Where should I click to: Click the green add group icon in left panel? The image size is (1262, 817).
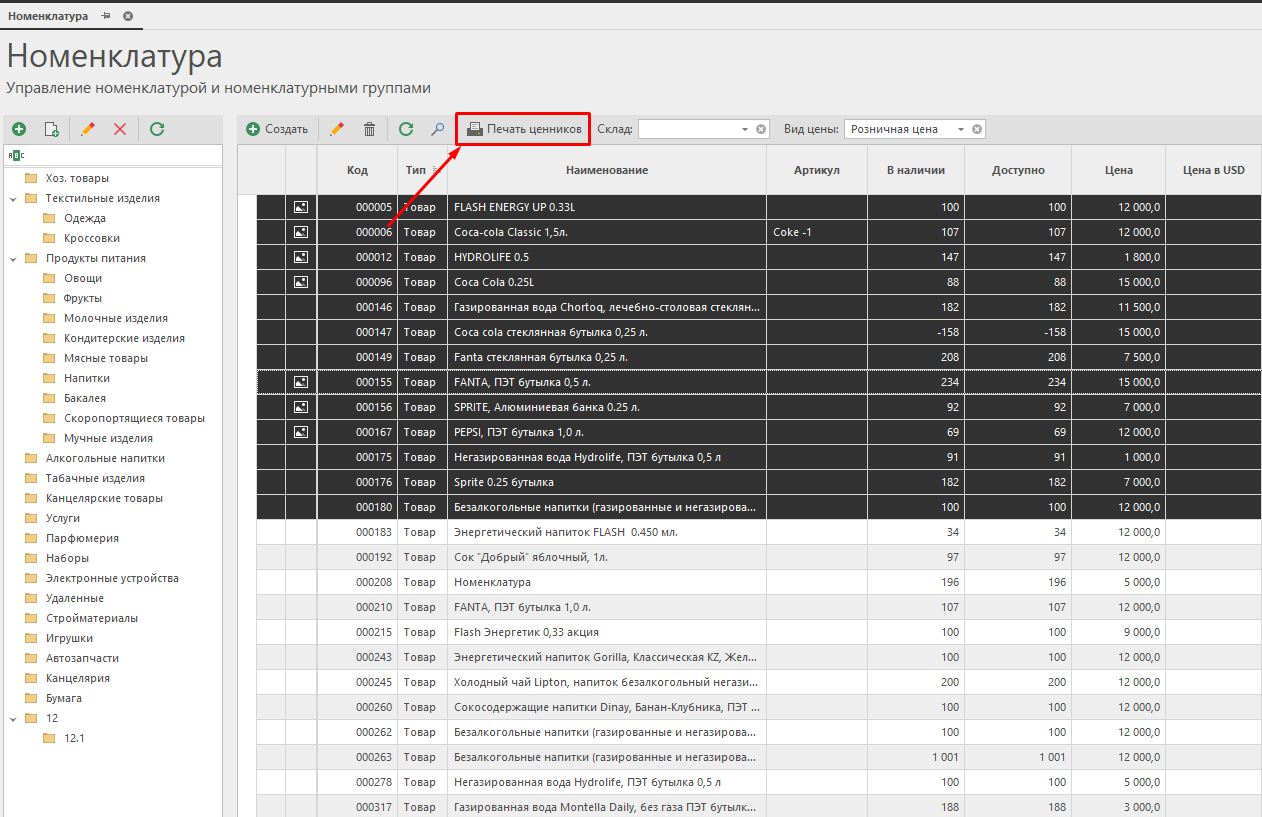(x=19, y=129)
